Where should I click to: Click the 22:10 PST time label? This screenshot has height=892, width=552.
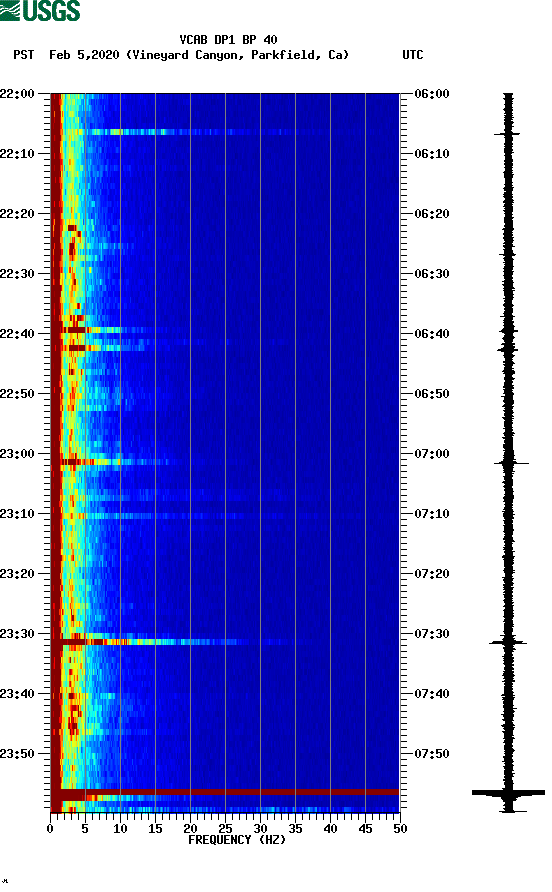(x=17, y=154)
